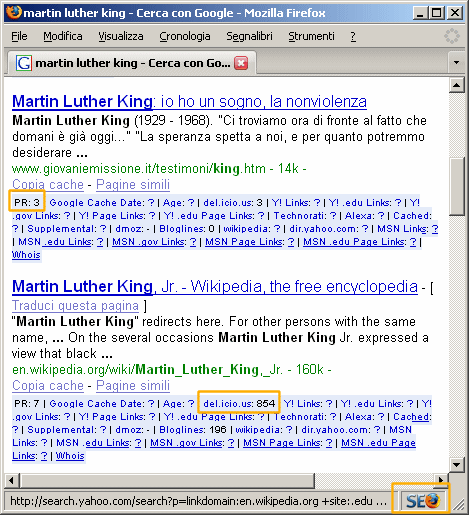Click the SEO for Firefox status bar icon

point(423,500)
